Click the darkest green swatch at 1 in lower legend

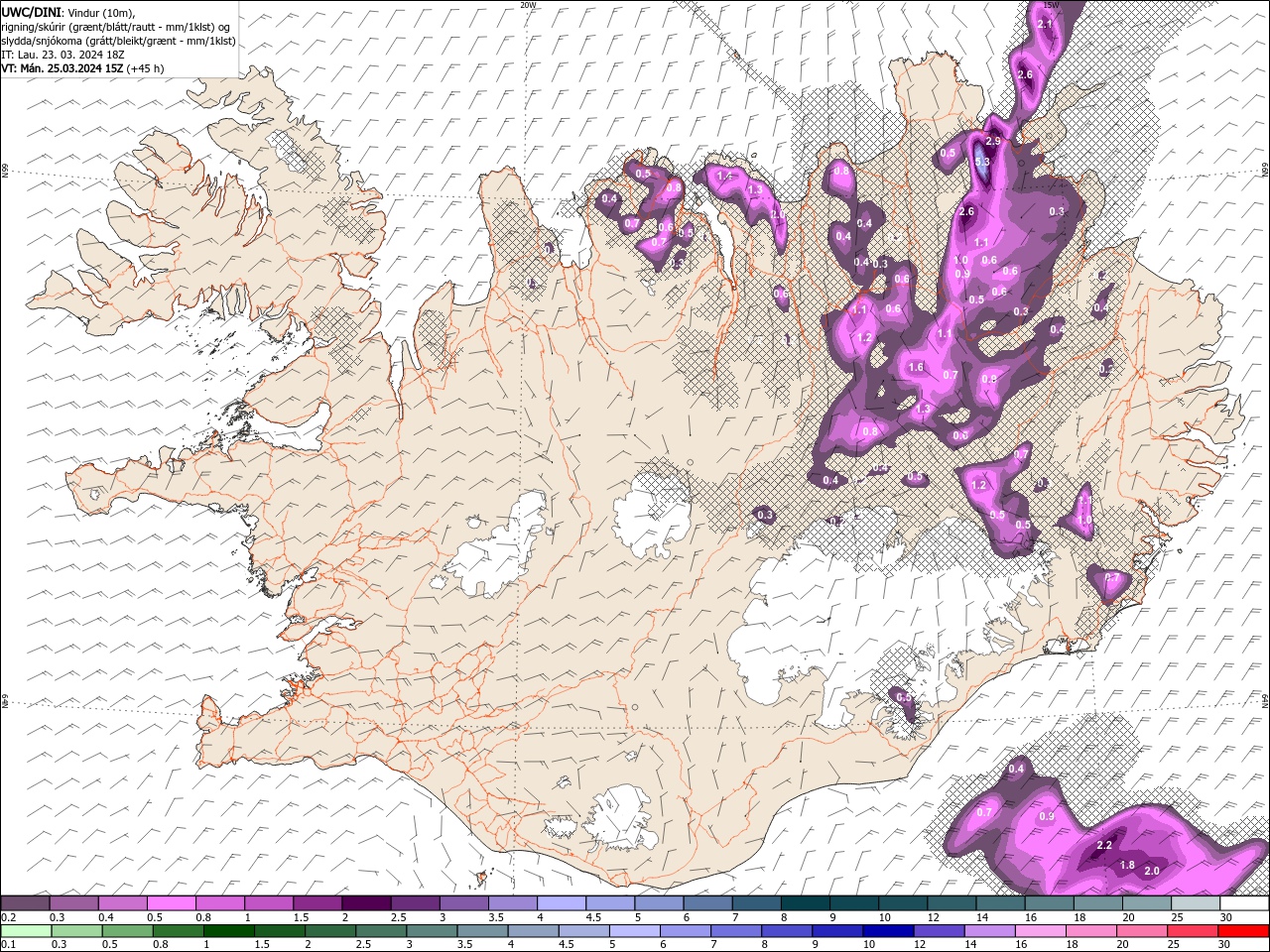228,931
